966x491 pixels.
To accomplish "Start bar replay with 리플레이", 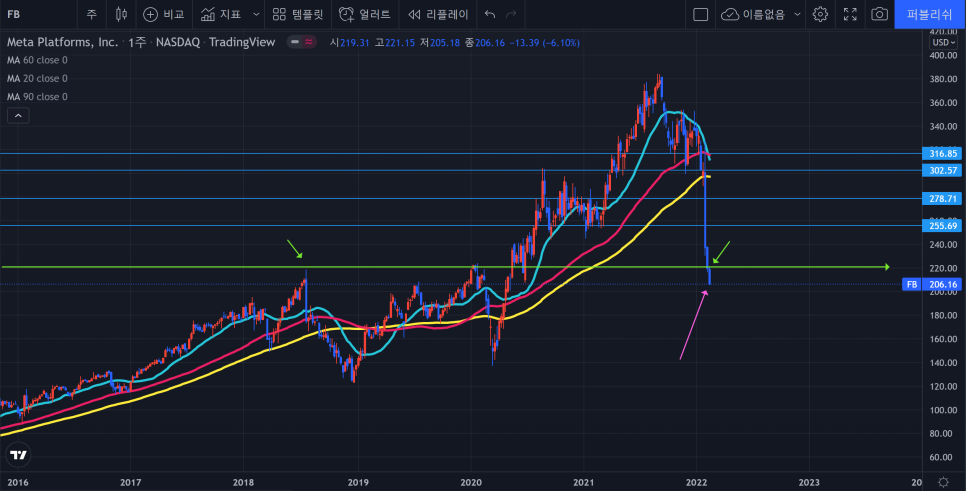I will pyautogui.click(x=438, y=14).
